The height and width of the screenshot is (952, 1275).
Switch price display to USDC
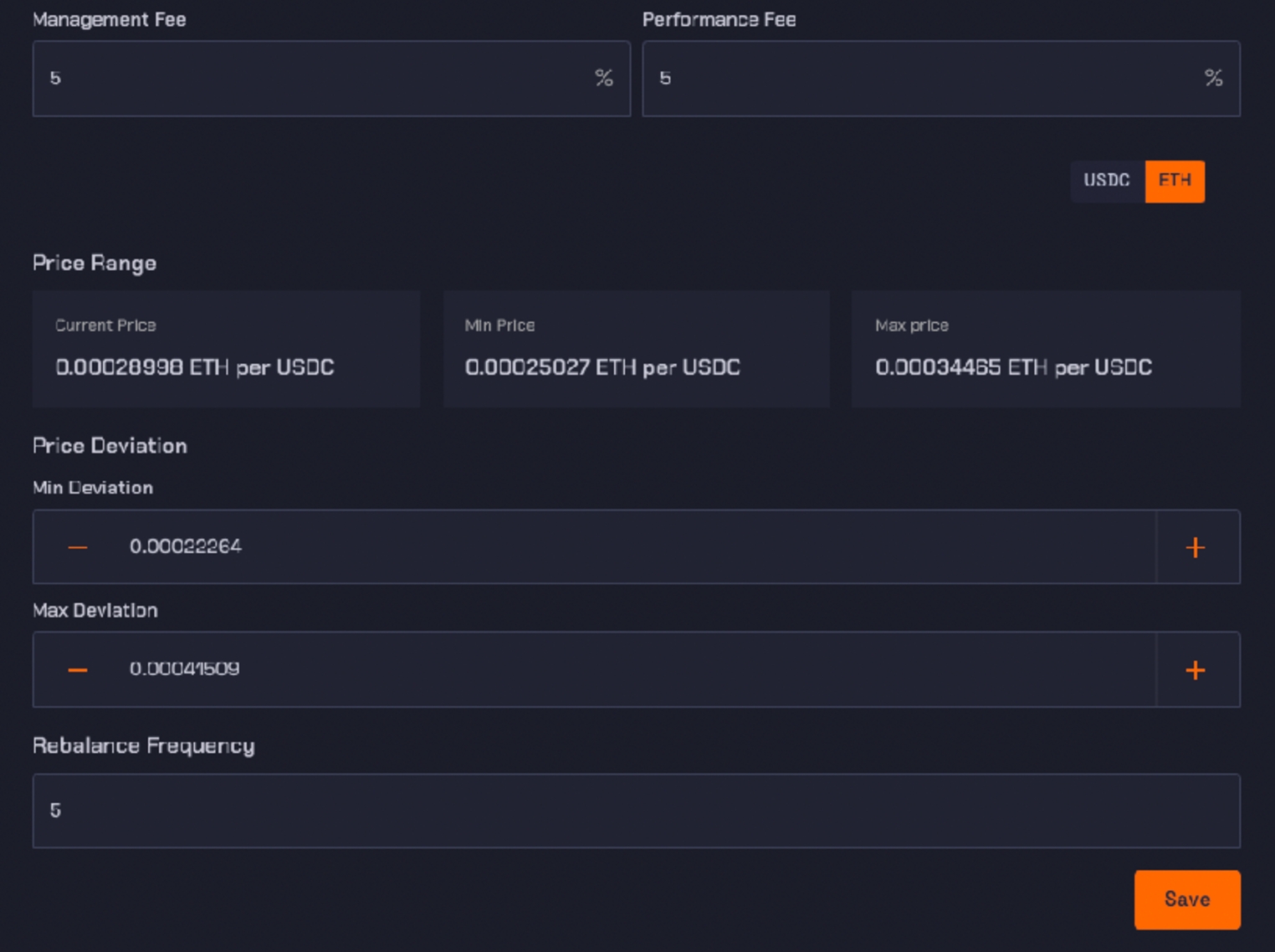coord(1106,181)
